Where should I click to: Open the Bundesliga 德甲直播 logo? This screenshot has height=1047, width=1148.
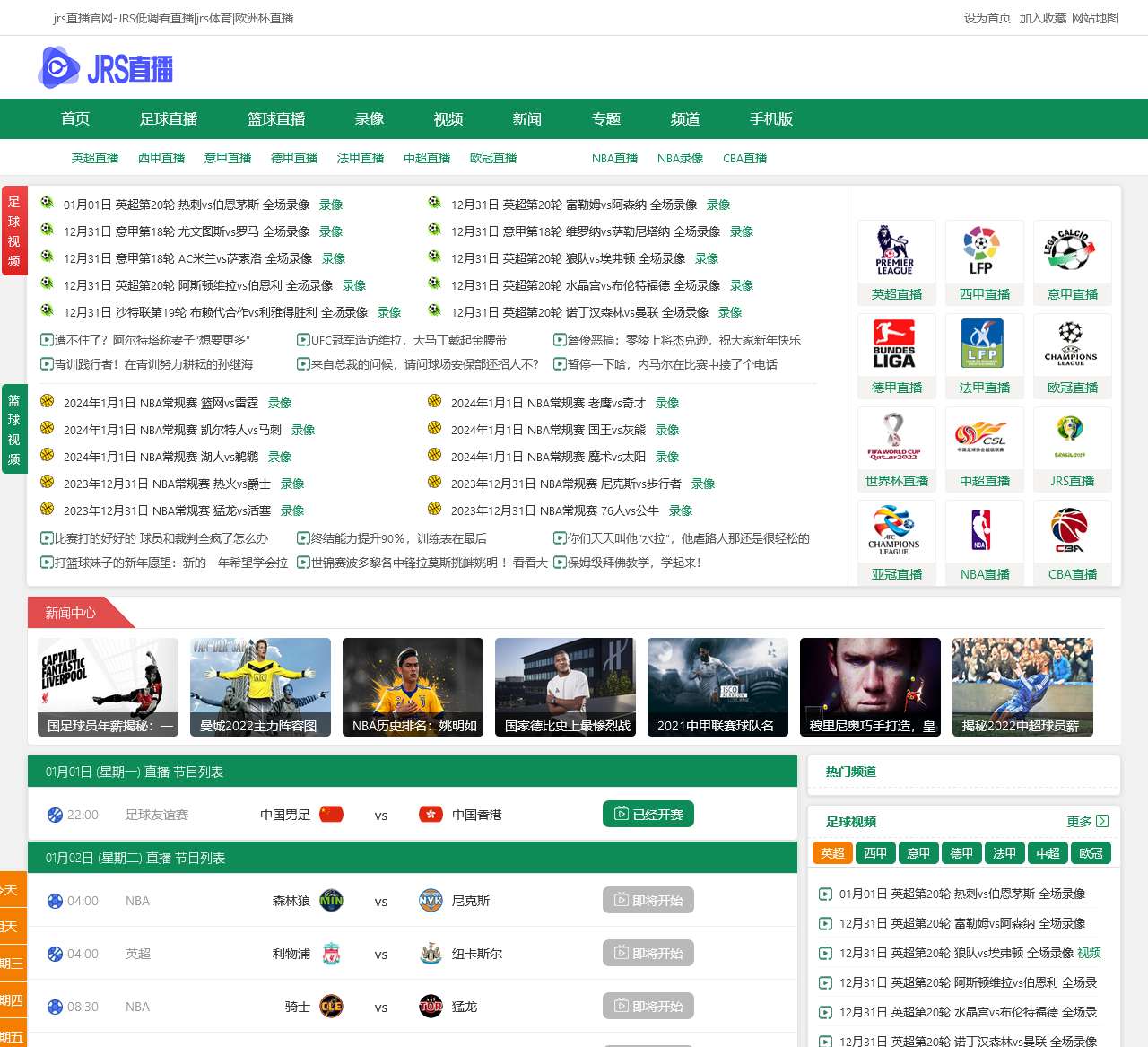coord(896,345)
